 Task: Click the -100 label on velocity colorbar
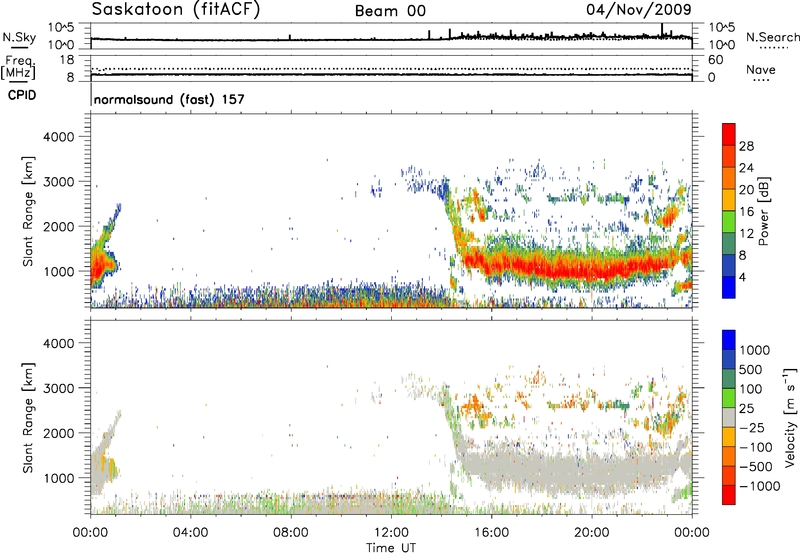756,447
